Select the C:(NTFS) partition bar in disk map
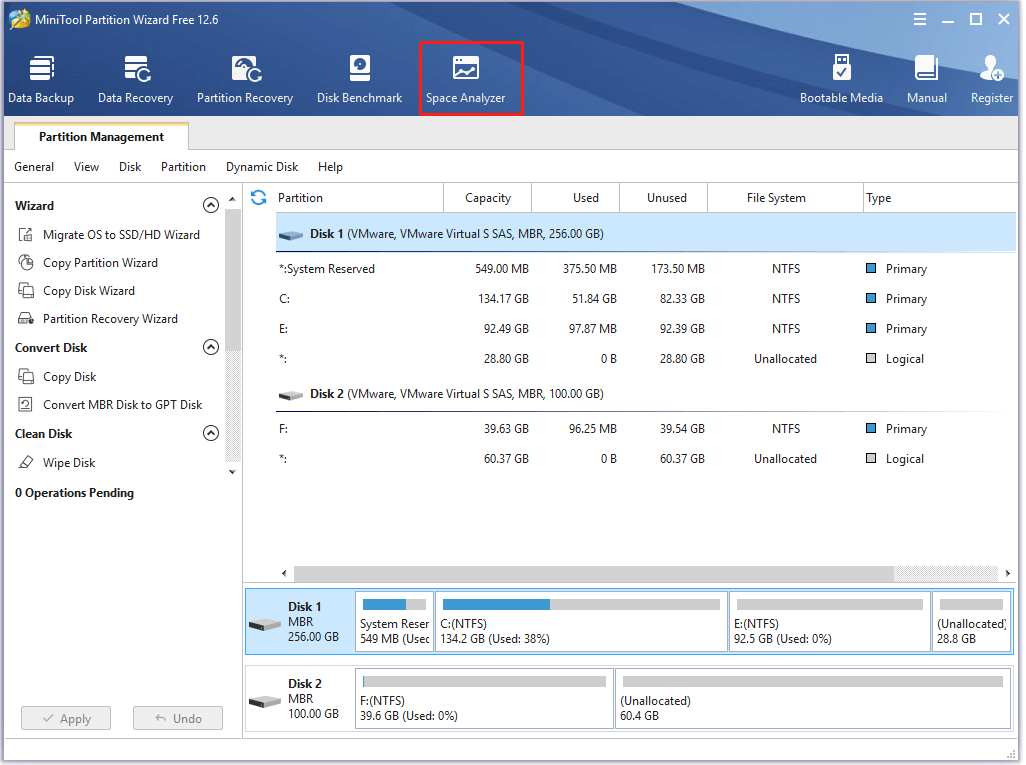1026x765 pixels. [x=581, y=621]
